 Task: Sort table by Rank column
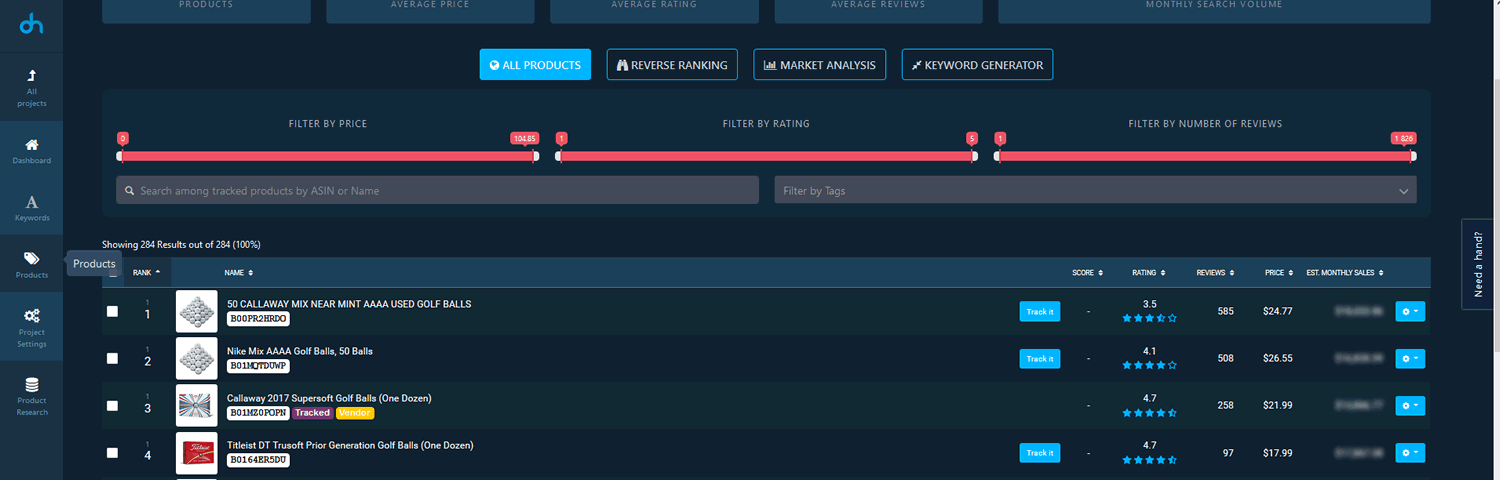coord(146,272)
